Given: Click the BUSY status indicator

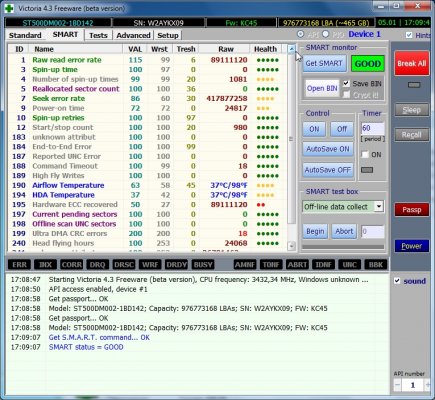Looking at the screenshot, I should click(203, 265).
